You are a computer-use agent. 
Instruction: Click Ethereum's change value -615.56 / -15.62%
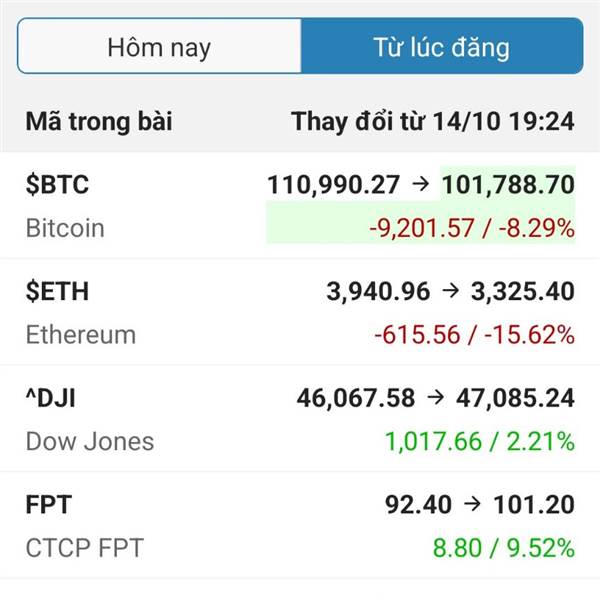[474, 335]
